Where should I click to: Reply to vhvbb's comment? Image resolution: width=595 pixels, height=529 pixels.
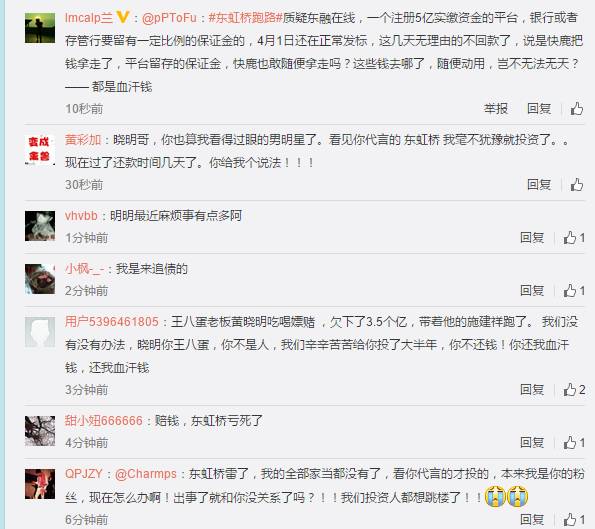point(532,238)
